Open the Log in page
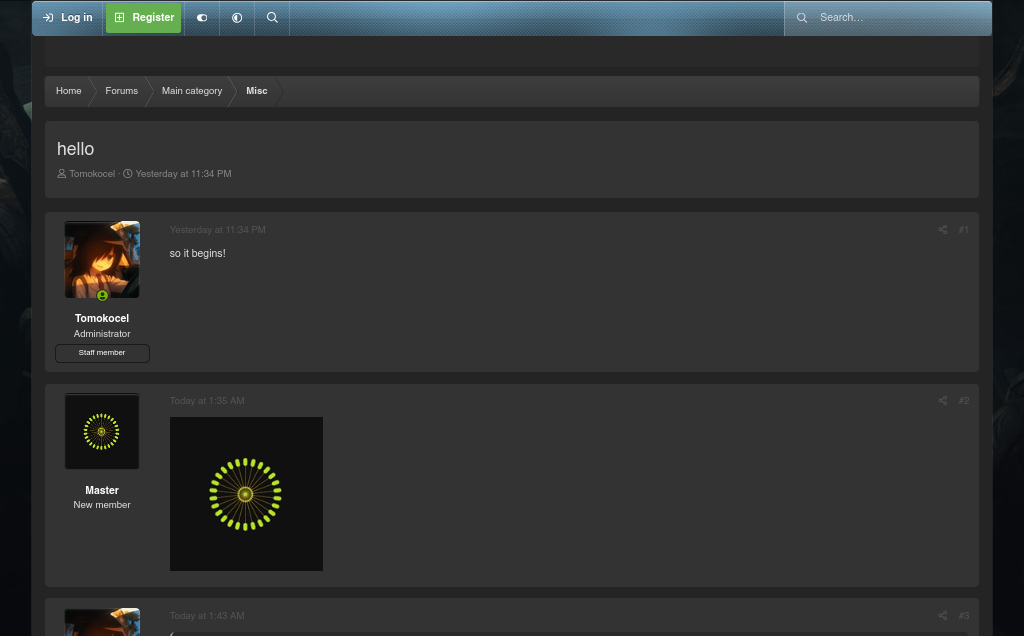The width and height of the screenshot is (1024, 636). click(68, 18)
